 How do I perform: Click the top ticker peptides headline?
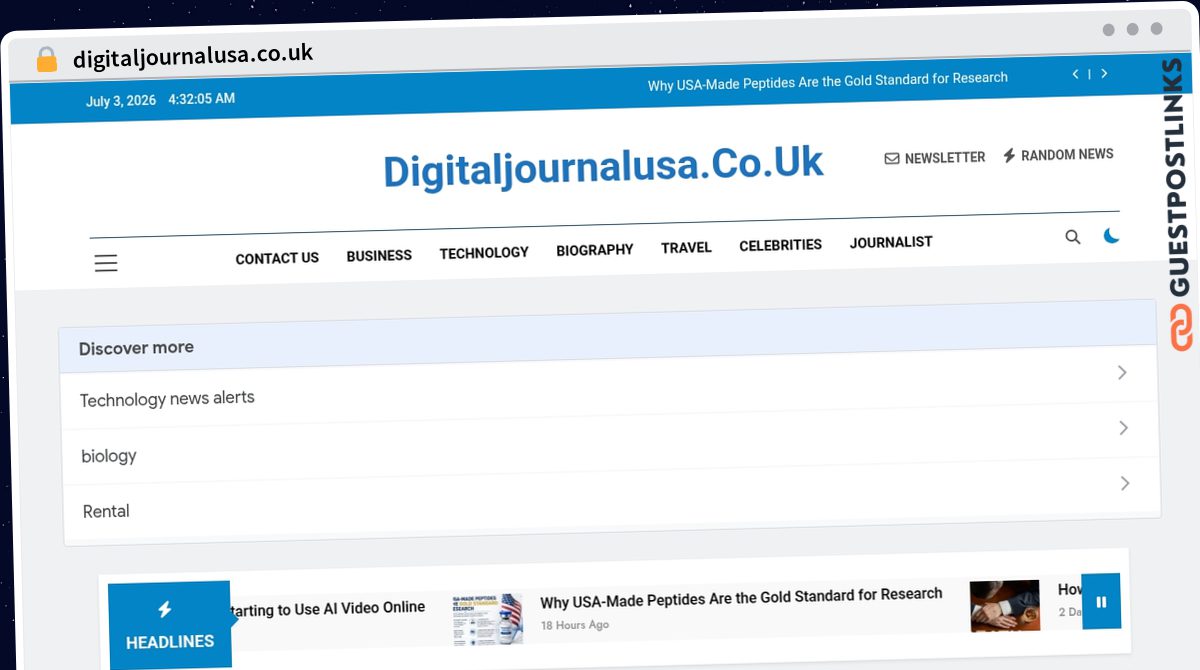(x=828, y=81)
